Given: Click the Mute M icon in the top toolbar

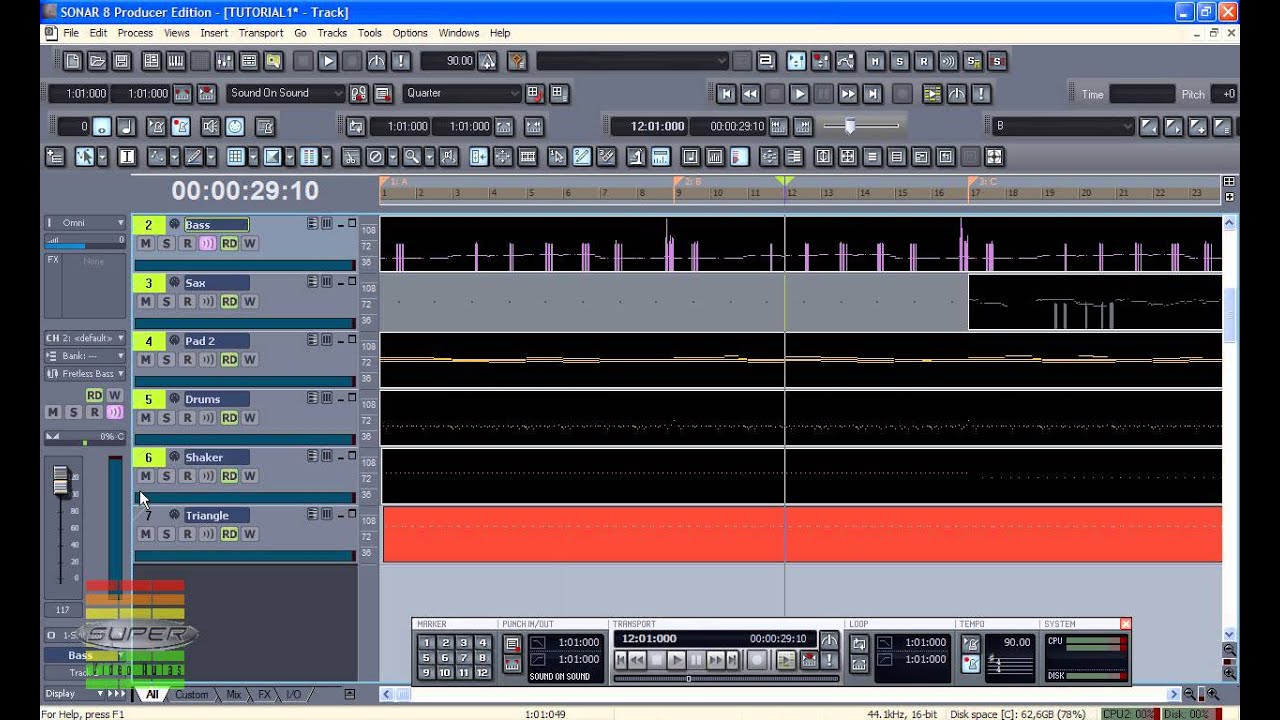Looking at the screenshot, I should coord(875,61).
